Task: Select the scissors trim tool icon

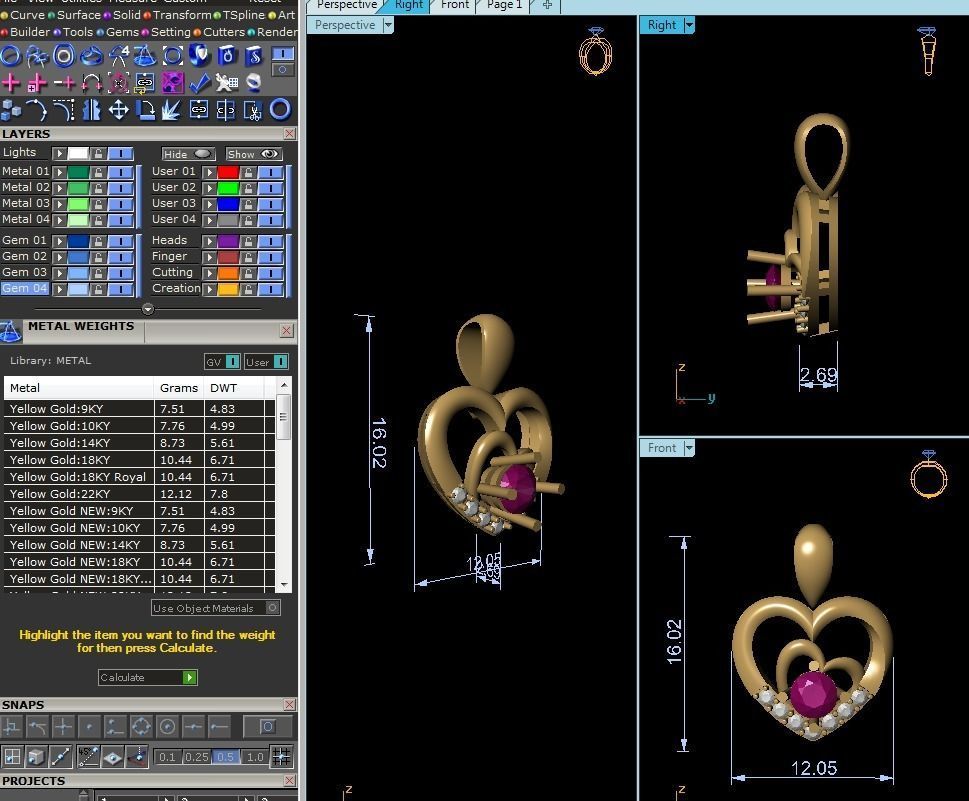Action: 252,110
